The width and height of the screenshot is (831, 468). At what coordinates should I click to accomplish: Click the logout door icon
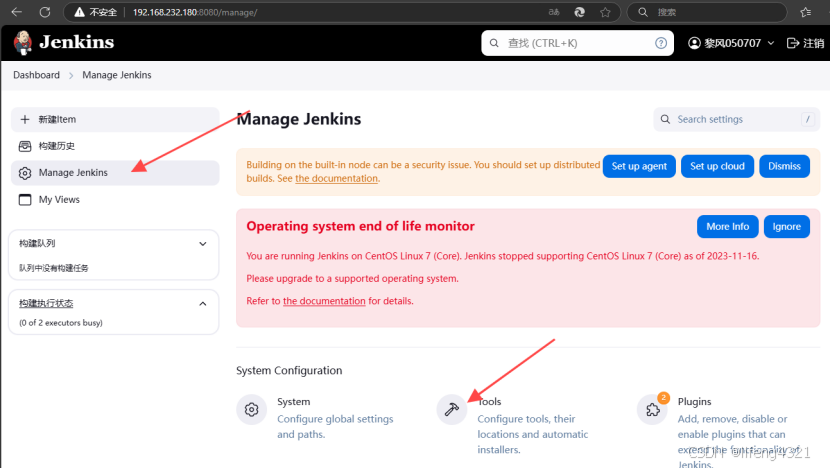[x=793, y=43]
